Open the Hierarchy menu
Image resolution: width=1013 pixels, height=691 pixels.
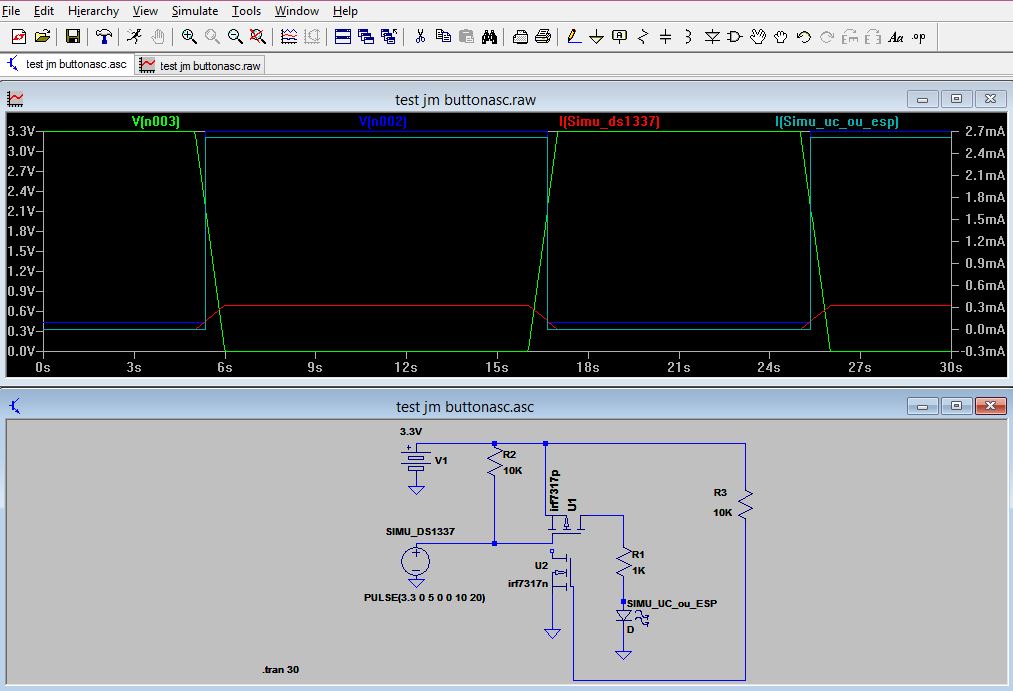[93, 11]
